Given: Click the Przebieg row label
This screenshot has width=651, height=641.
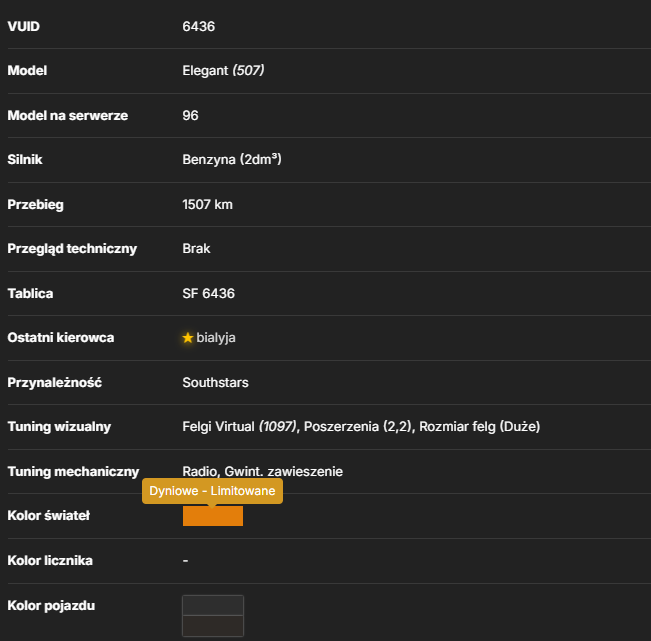Looking at the screenshot, I should click(36, 205).
